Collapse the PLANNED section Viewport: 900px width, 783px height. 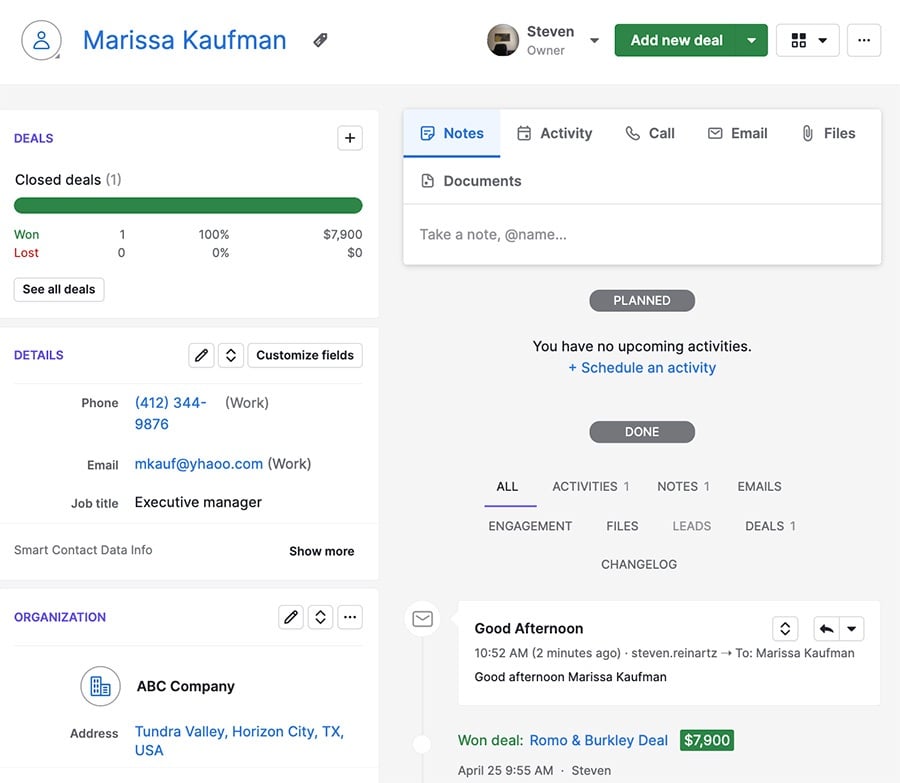pyautogui.click(x=642, y=300)
